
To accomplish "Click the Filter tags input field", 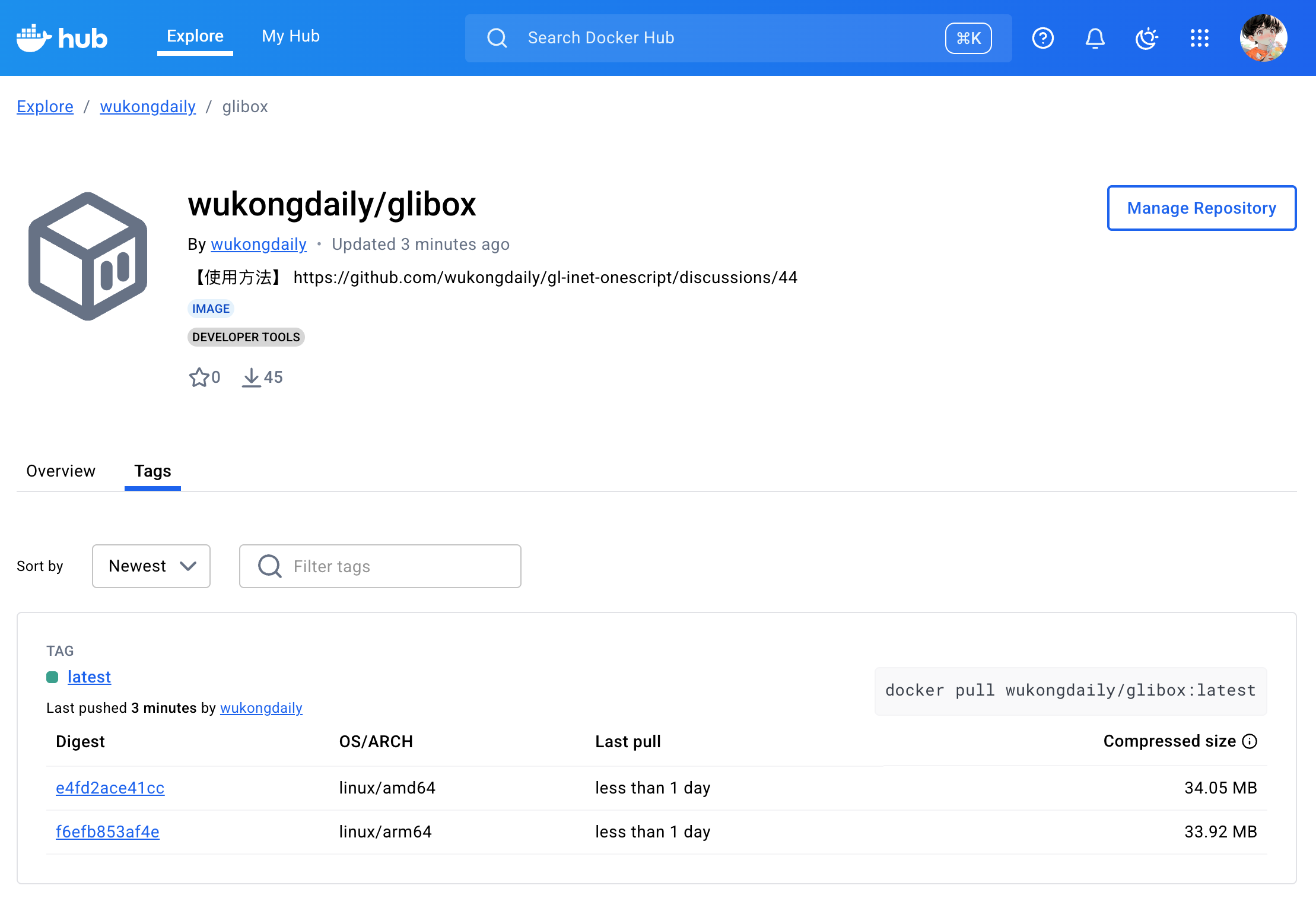I will tap(380, 566).
